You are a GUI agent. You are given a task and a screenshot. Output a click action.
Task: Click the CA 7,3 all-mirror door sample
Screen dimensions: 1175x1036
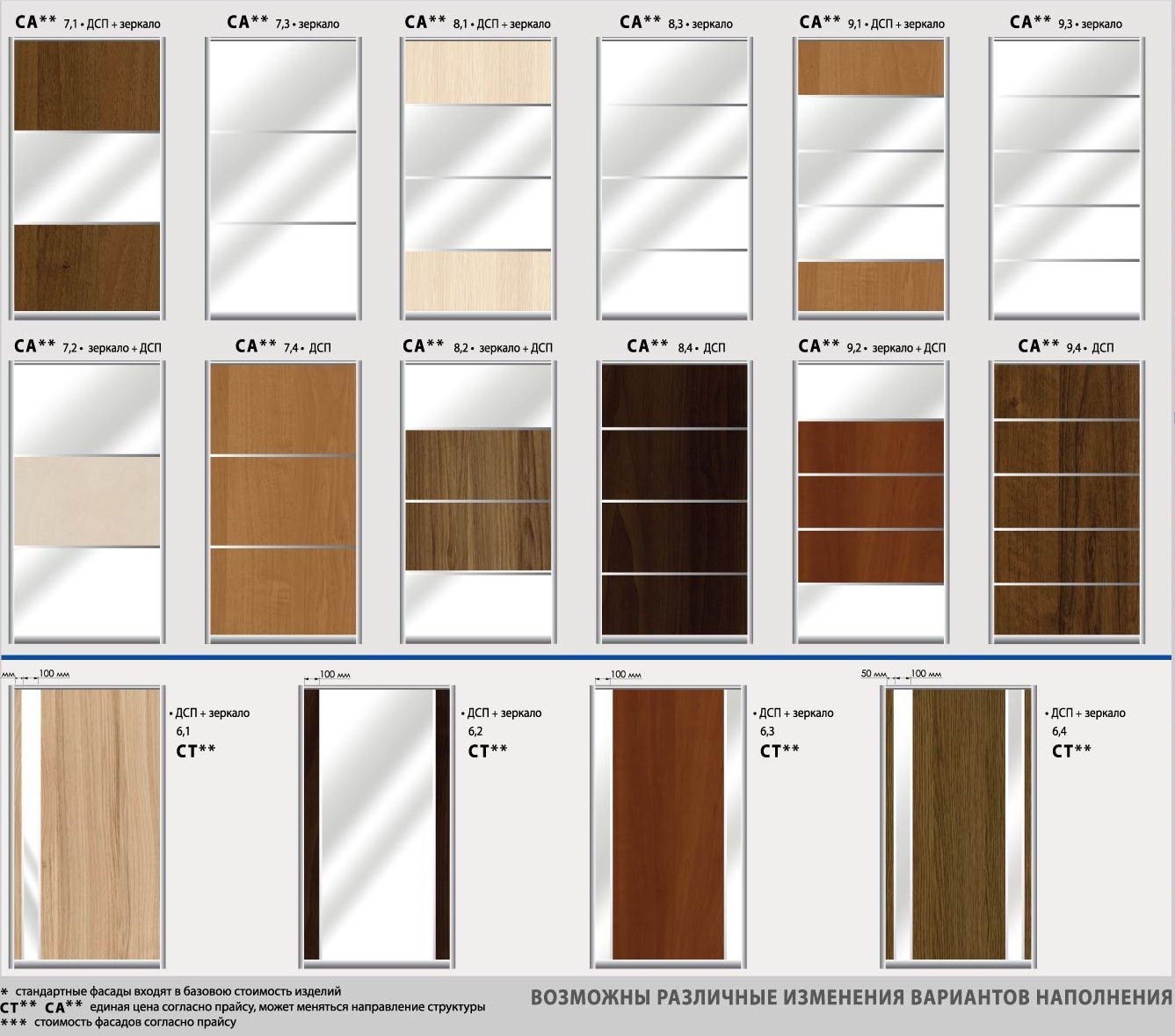pos(283,178)
